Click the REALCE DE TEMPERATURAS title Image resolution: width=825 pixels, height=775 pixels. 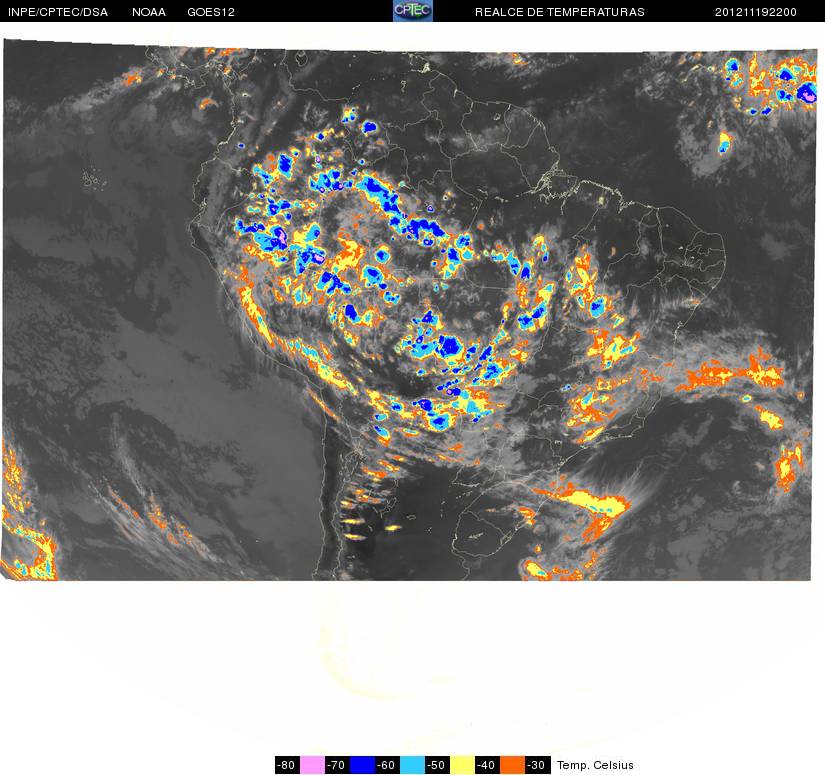click(560, 12)
